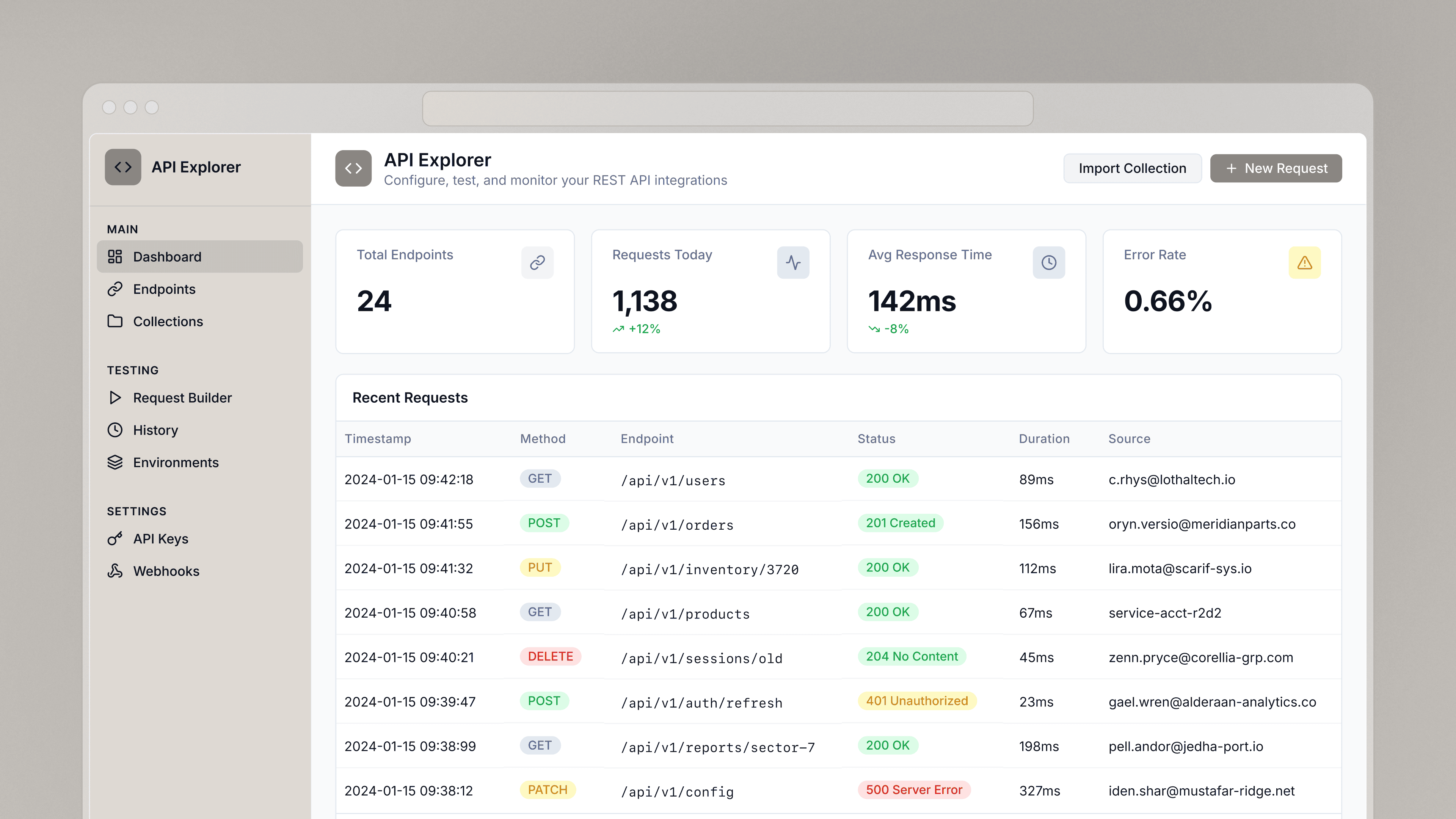Open Collections from the sidebar
Viewport: 1456px width, 819px height.
[x=199, y=321]
